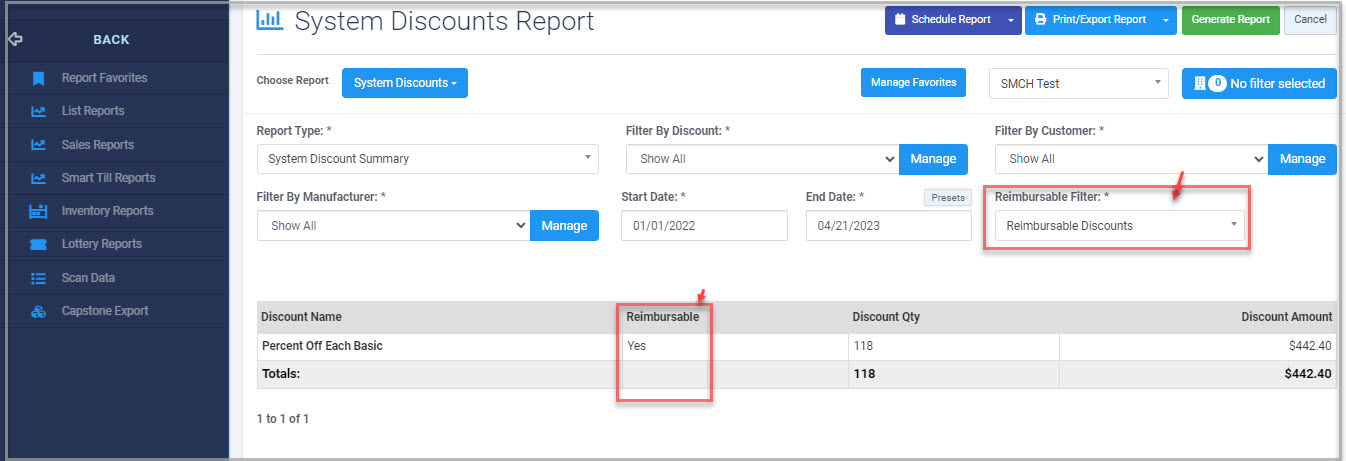Open the date Presets button
The image size is (1346, 461).
point(947,198)
